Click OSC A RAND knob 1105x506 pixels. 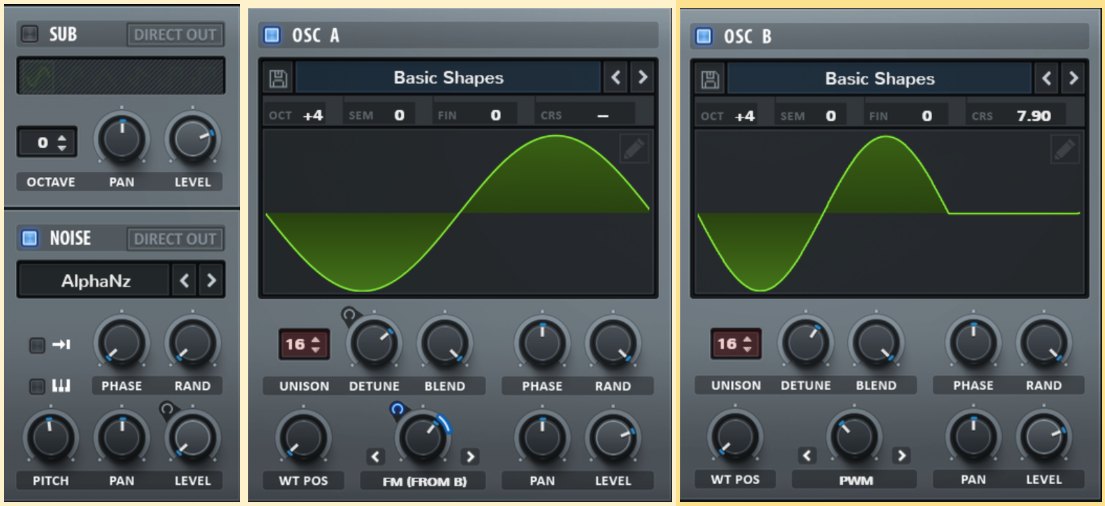612,343
